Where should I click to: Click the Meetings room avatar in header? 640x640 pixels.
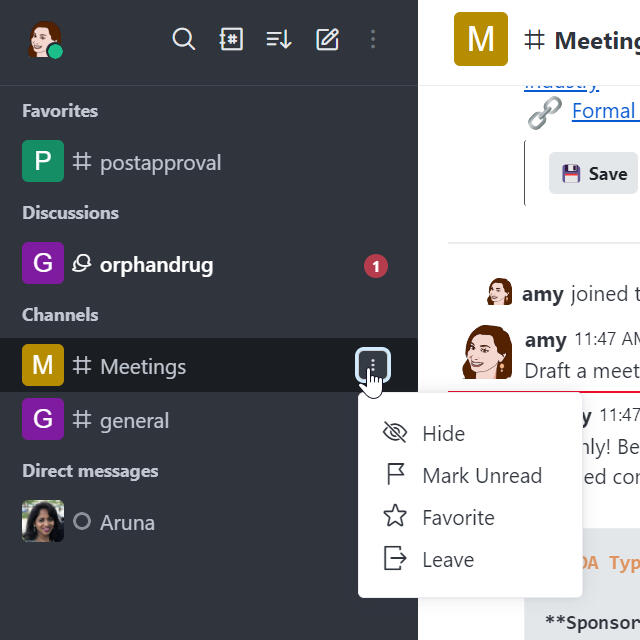(x=481, y=39)
